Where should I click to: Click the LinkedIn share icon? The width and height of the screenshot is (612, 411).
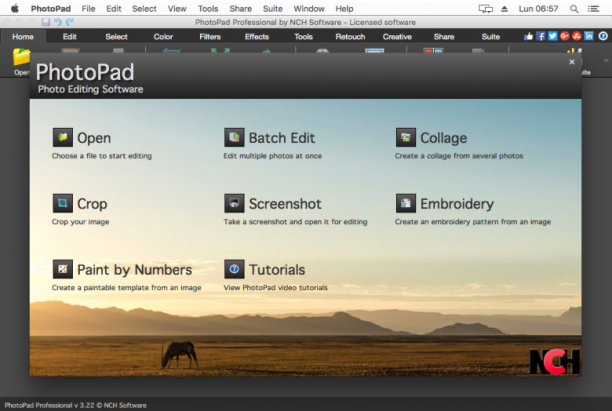tap(589, 36)
